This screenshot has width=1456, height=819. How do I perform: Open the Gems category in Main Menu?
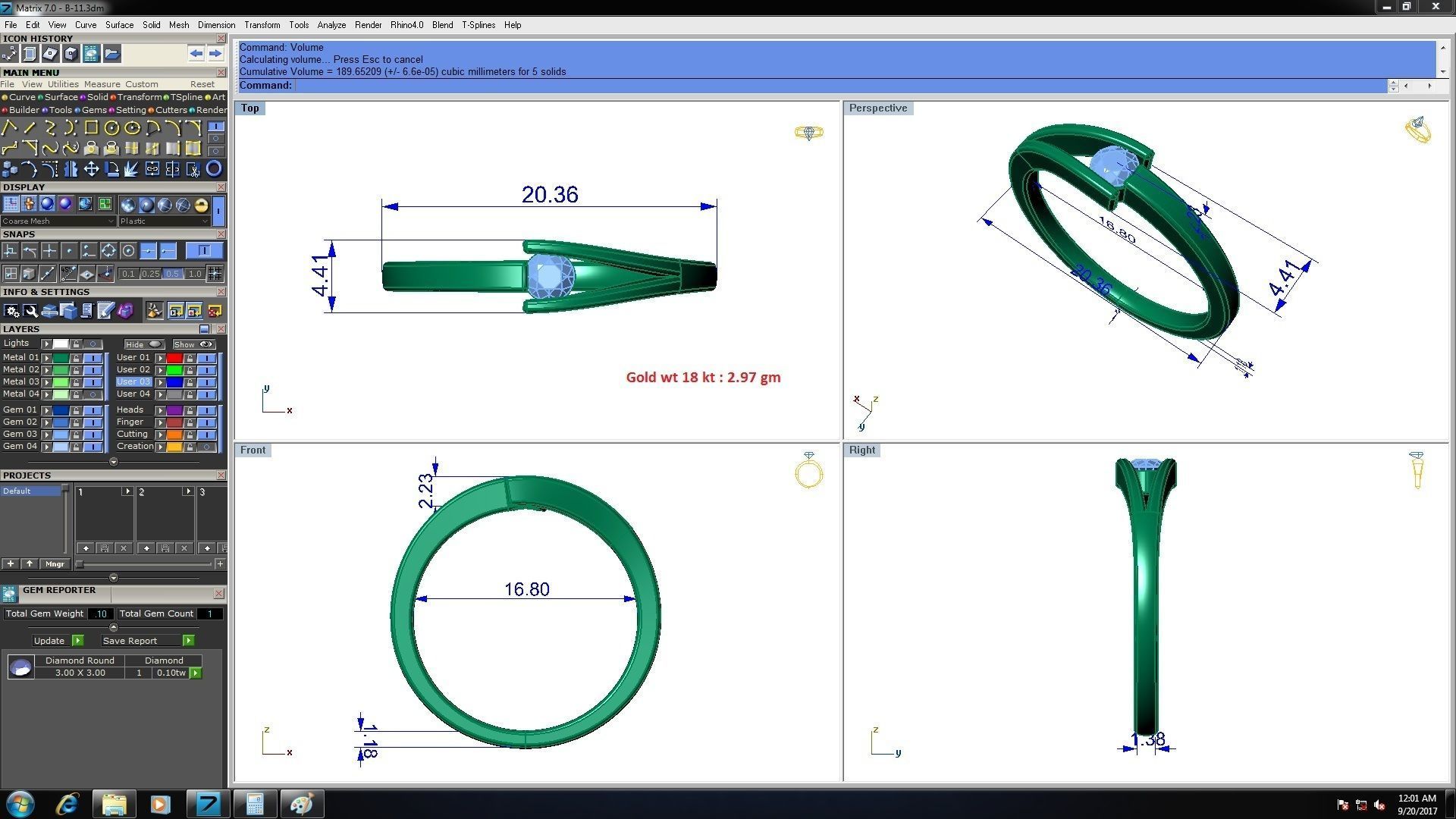(93, 110)
